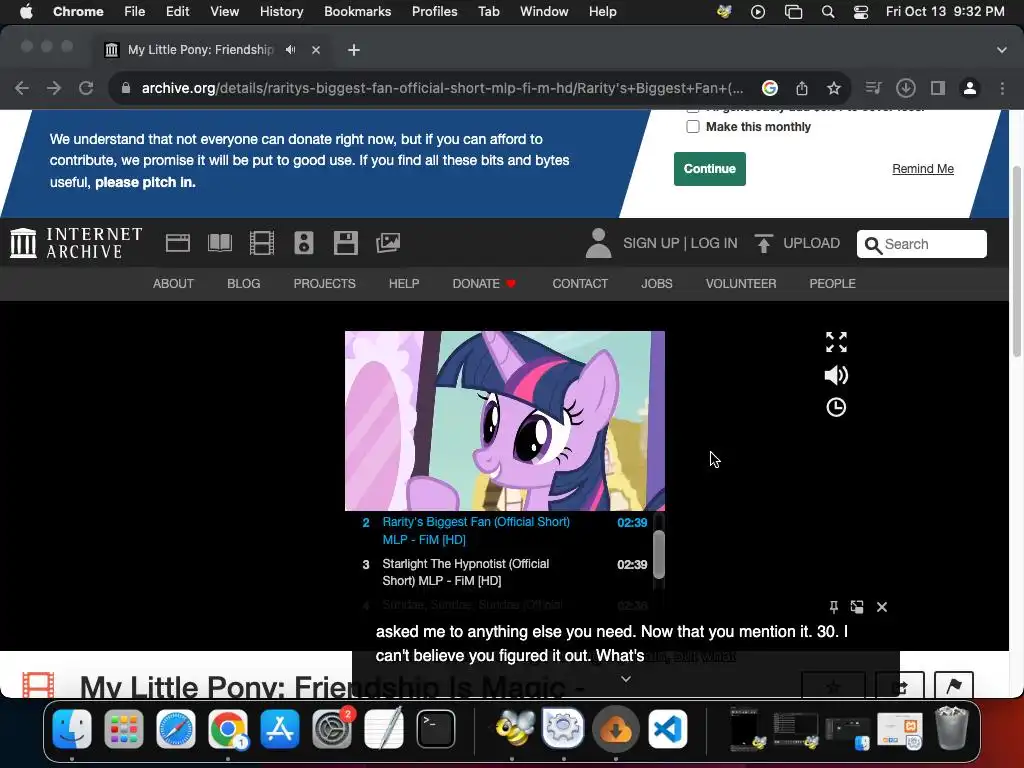This screenshot has width=1024, height=768.
Task: Click the playlist scrollbar thumb
Action: tap(659, 554)
